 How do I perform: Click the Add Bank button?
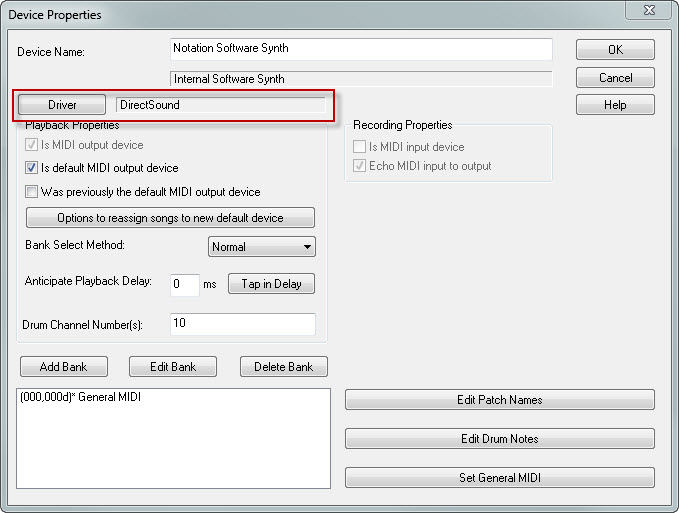click(62, 367)
